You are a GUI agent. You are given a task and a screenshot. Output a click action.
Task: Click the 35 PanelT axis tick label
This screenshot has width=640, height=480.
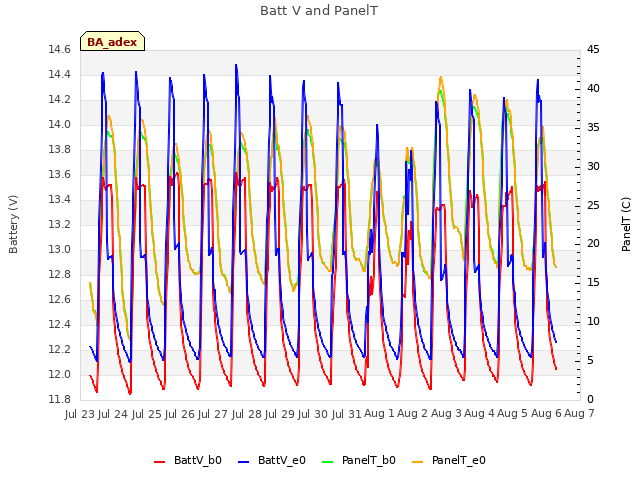[x=593, y=127]
